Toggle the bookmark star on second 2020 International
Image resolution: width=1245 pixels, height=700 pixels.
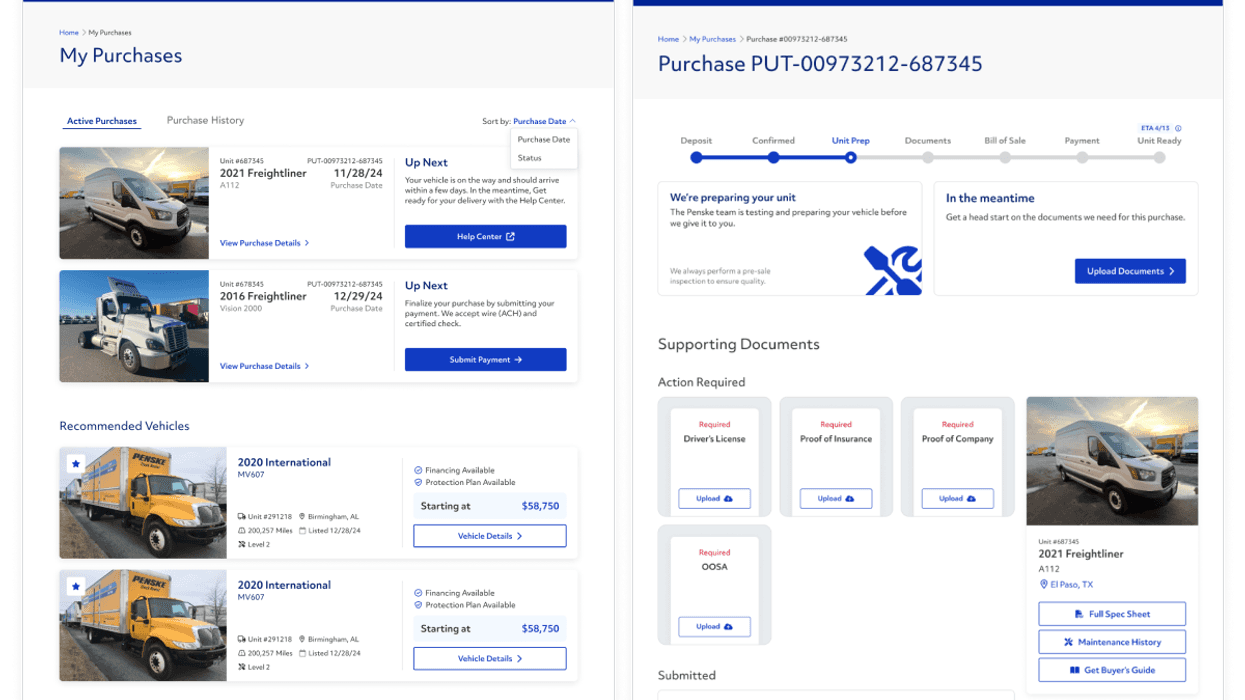click(76, 585)
